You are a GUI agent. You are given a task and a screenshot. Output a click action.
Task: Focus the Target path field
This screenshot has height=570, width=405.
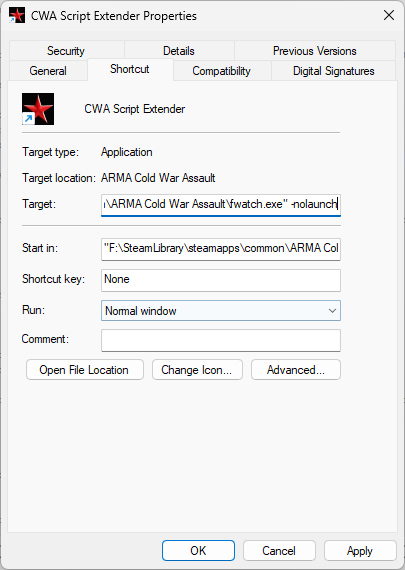click(x=221, y=205)
